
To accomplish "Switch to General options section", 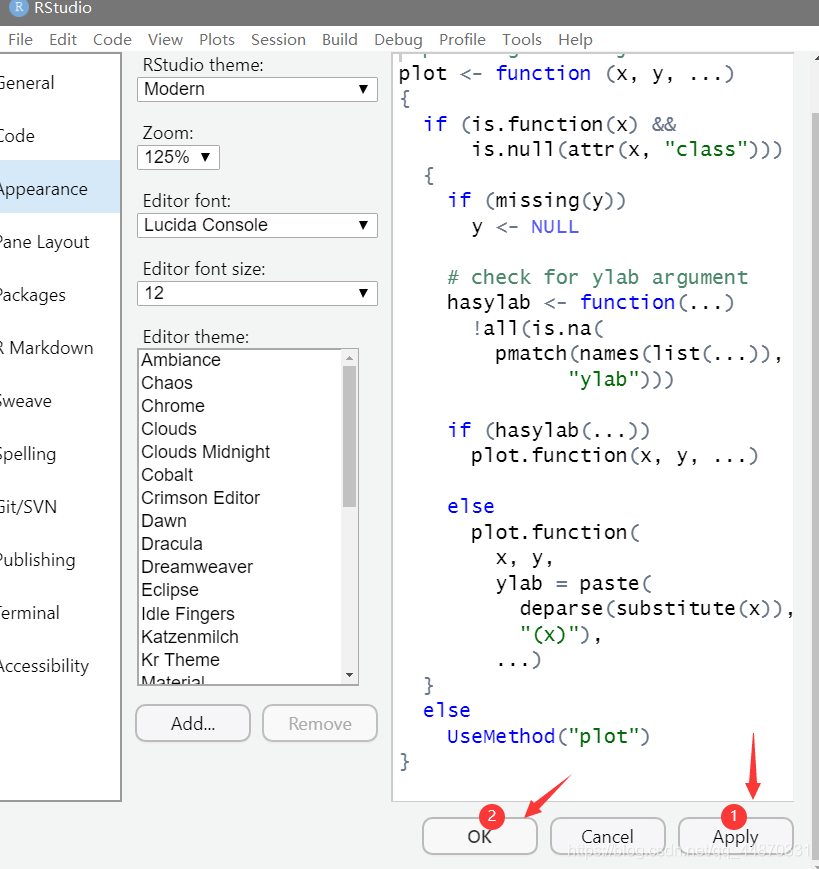I will coord(59,83).
